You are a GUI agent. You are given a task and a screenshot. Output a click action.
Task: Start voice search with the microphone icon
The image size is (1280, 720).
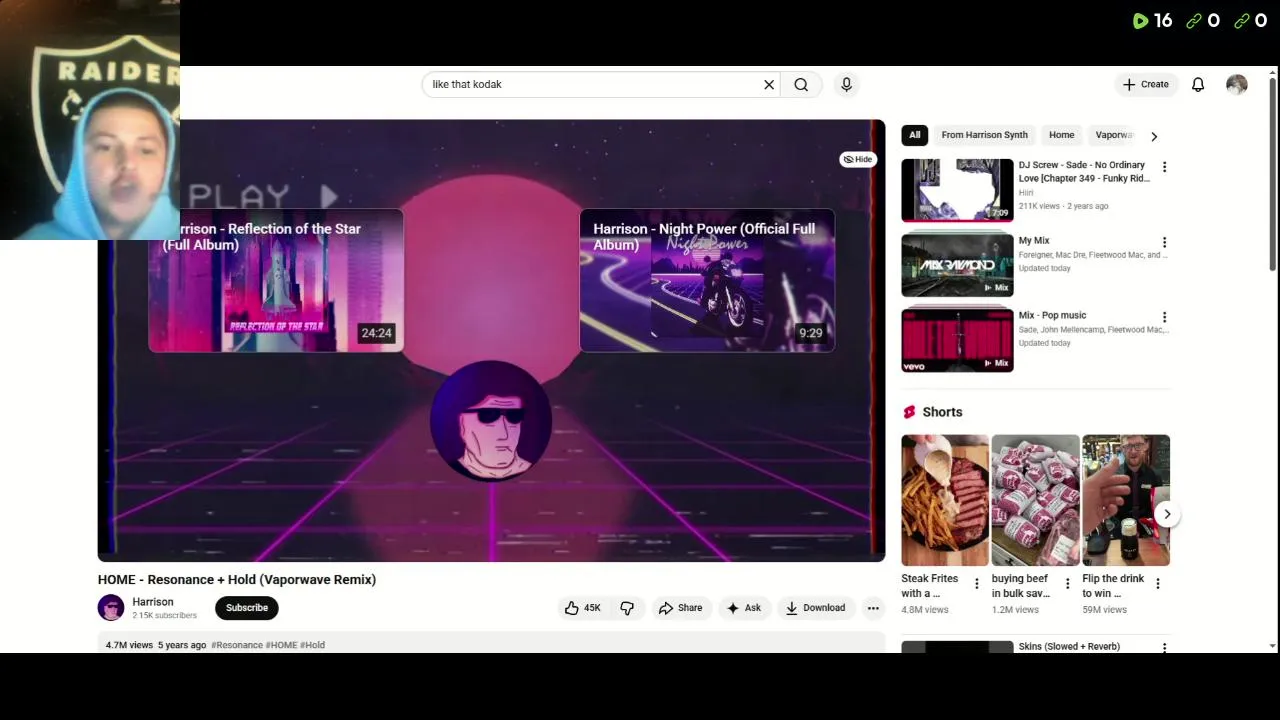pos(846,85)
